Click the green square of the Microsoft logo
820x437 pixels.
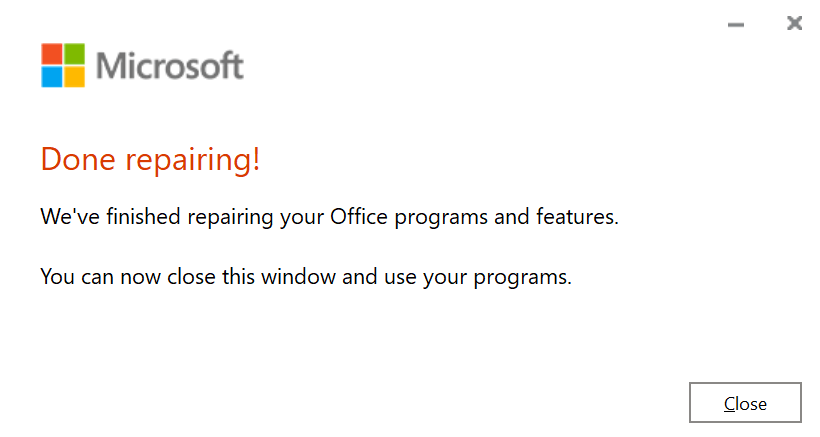click(75, 54)
